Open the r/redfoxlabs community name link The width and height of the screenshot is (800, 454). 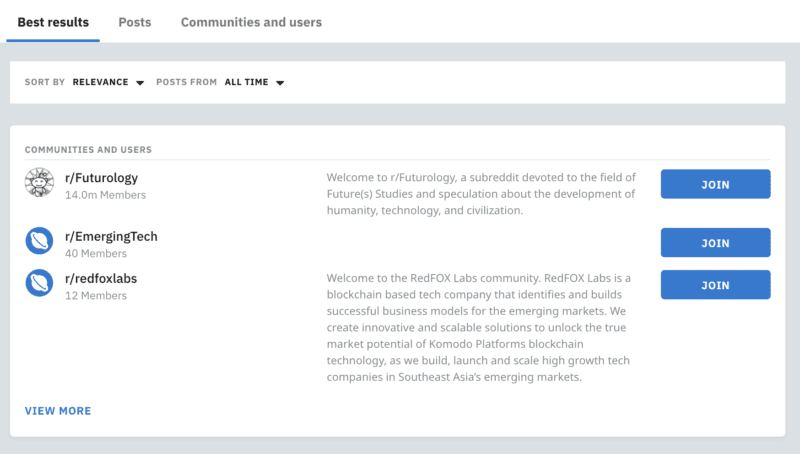(x=101, y=279)
